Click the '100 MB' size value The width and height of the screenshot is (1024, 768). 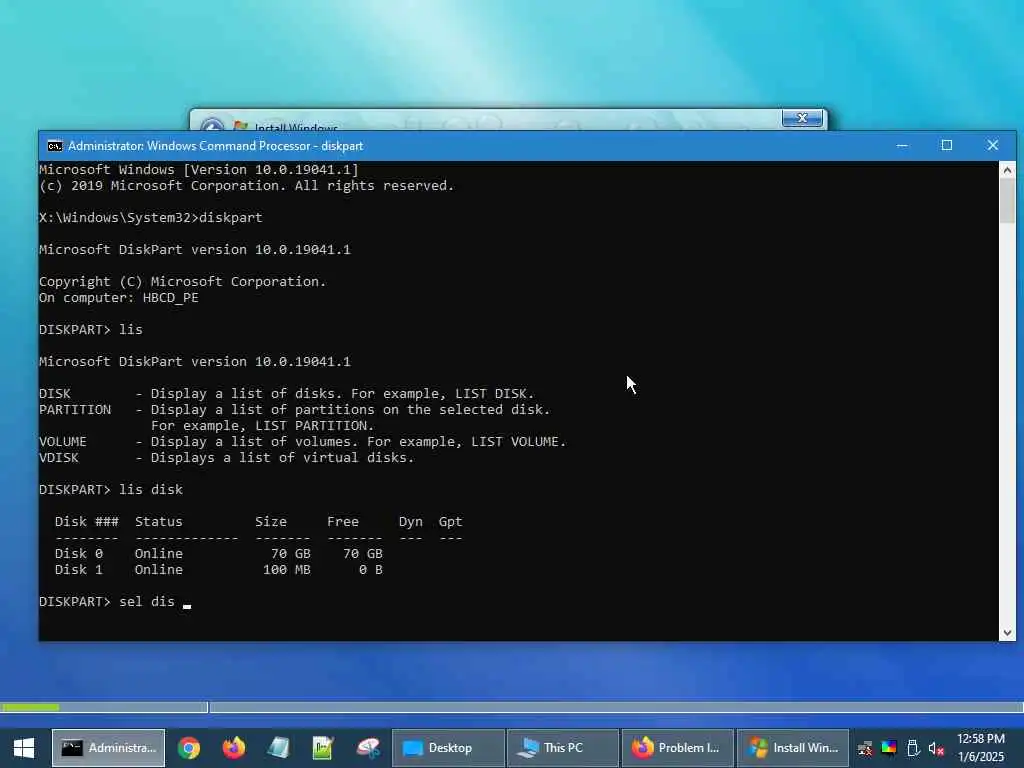[287, 569]
